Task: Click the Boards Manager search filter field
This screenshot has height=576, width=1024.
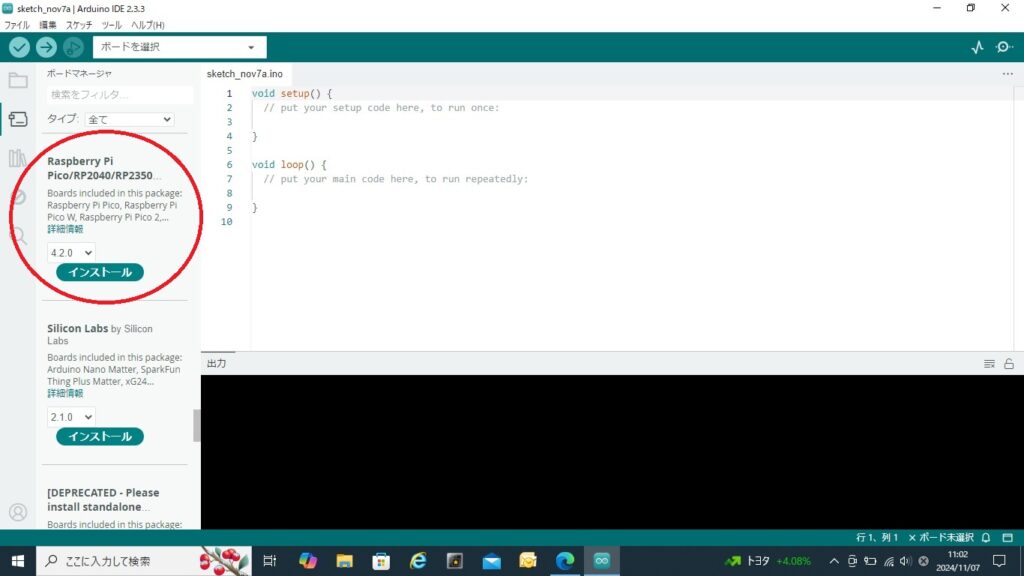Action: click(120, 95)
